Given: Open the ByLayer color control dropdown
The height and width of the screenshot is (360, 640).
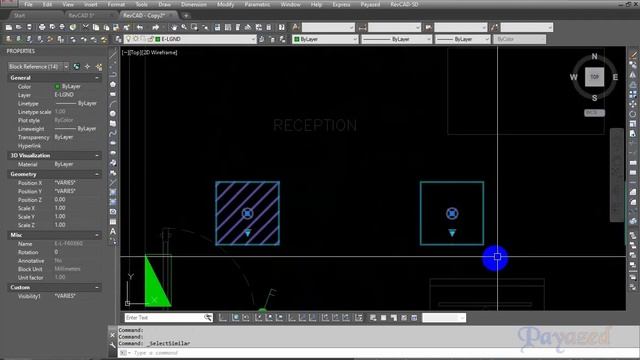Looking at the screenshot, I should (355, 39).
